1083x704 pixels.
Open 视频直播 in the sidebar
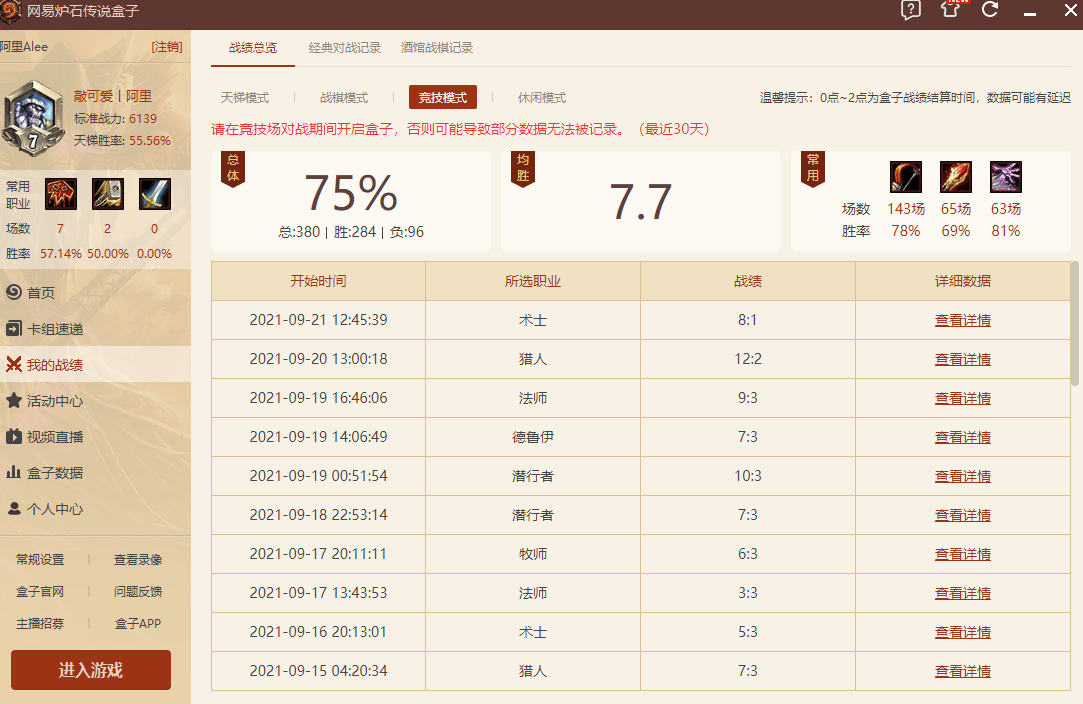click(95, 437)
